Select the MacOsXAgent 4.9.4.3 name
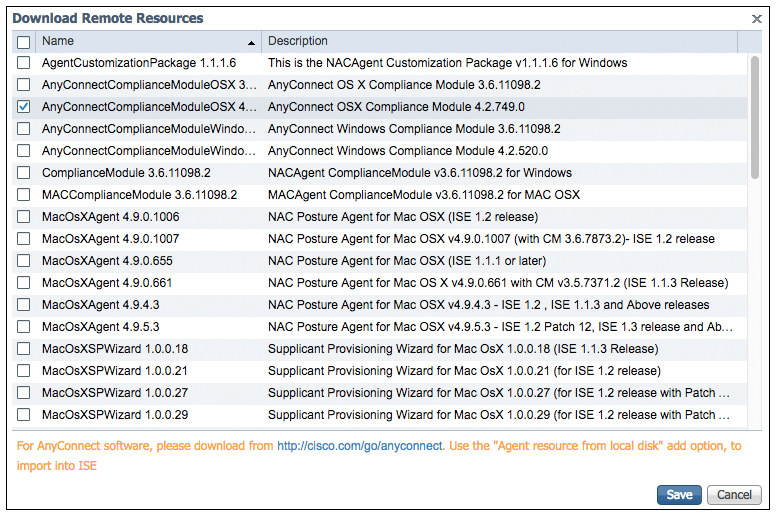This screenshot has width=776, height=513. 101,305
